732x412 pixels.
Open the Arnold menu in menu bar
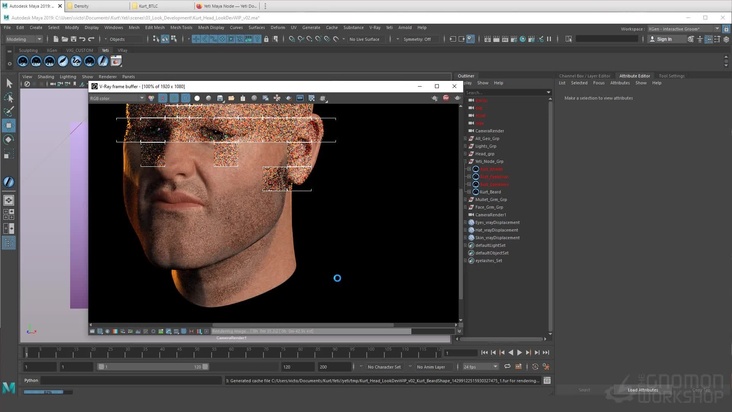click(404, 27)
